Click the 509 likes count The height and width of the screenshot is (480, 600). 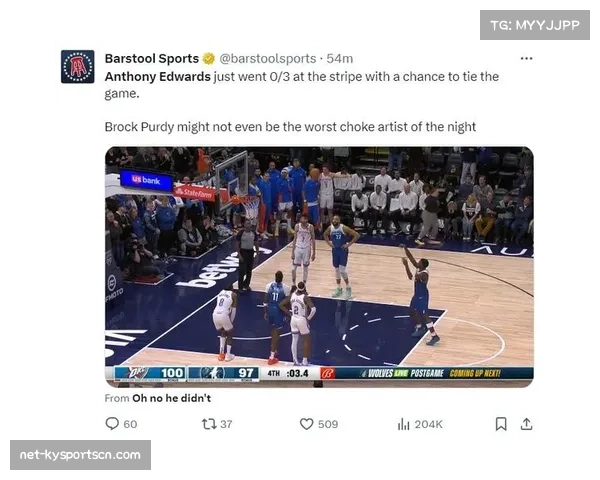pyautogui.click(x=328, y=424)
